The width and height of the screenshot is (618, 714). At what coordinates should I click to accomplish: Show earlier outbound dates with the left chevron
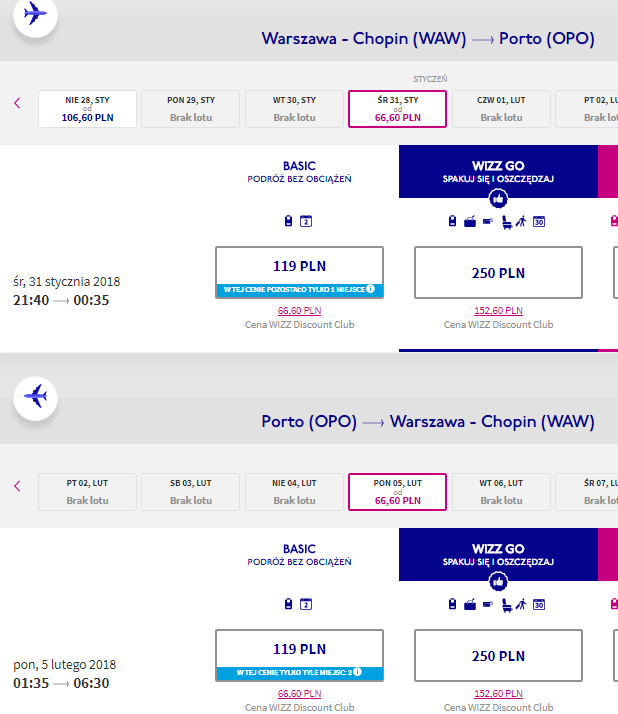(17, 103)
